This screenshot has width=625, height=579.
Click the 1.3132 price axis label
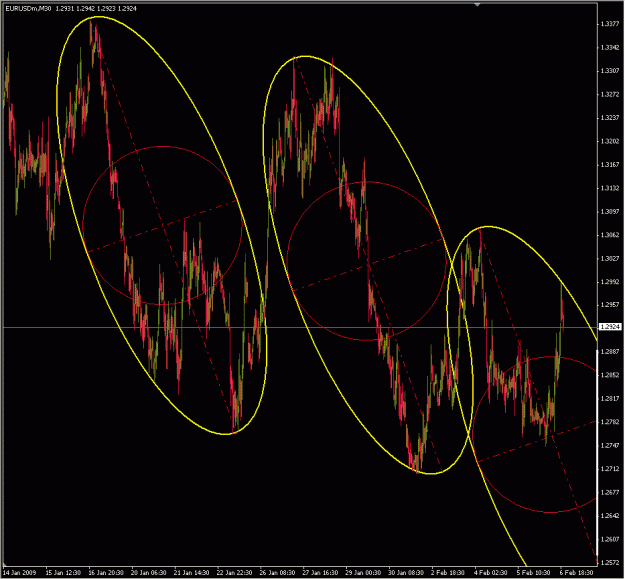pos(610,188)
